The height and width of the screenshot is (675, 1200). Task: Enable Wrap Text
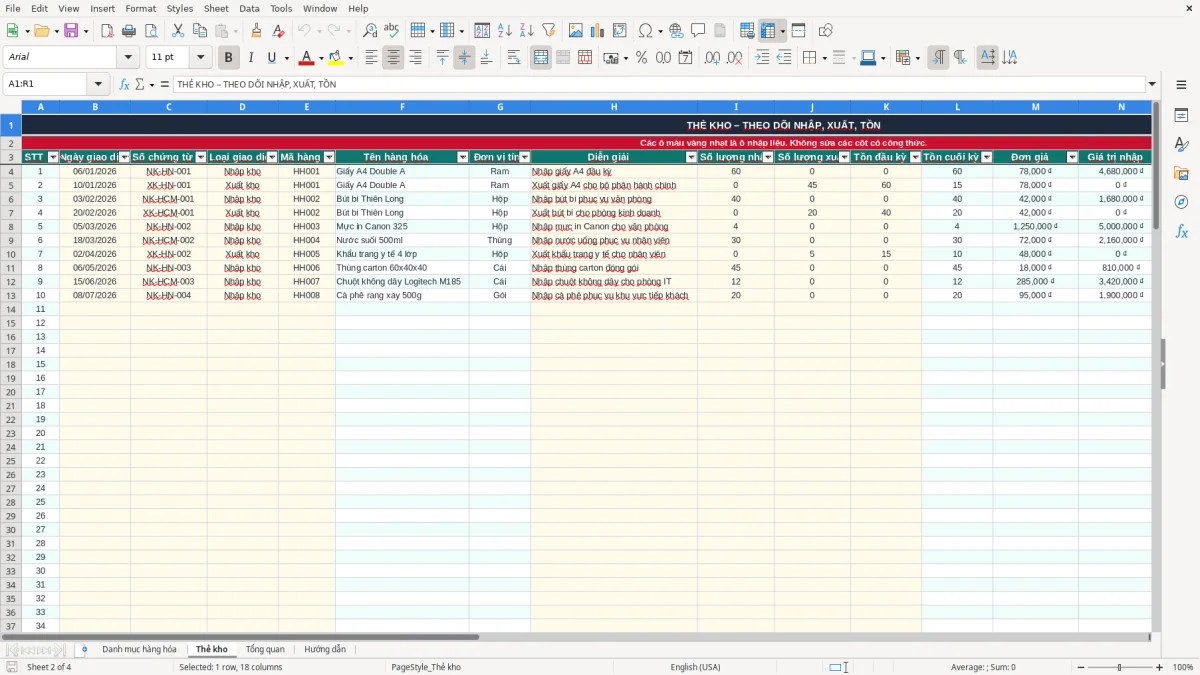point(514,58)
